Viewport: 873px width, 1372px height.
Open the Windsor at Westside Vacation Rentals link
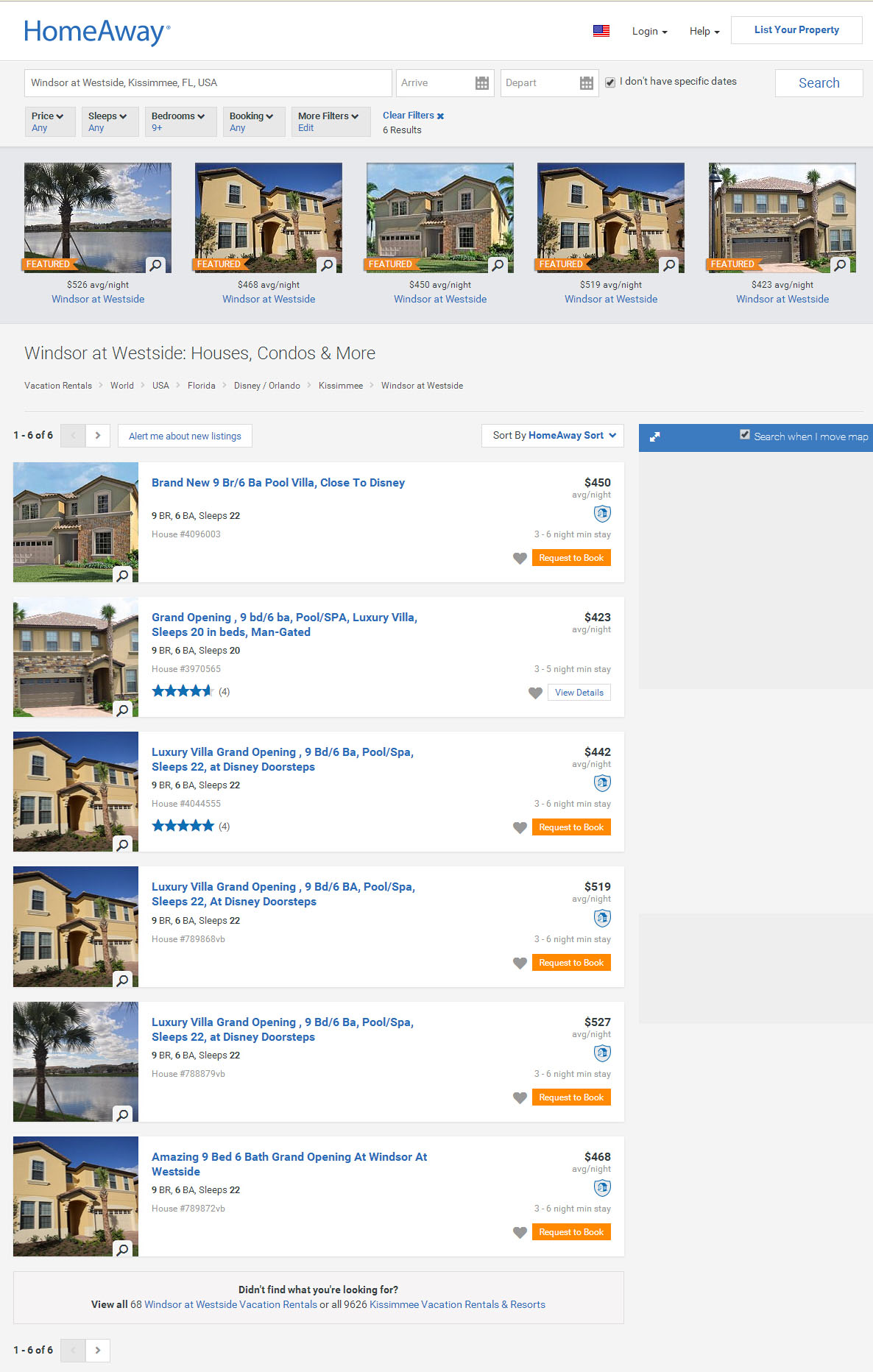coord(231,1304)
